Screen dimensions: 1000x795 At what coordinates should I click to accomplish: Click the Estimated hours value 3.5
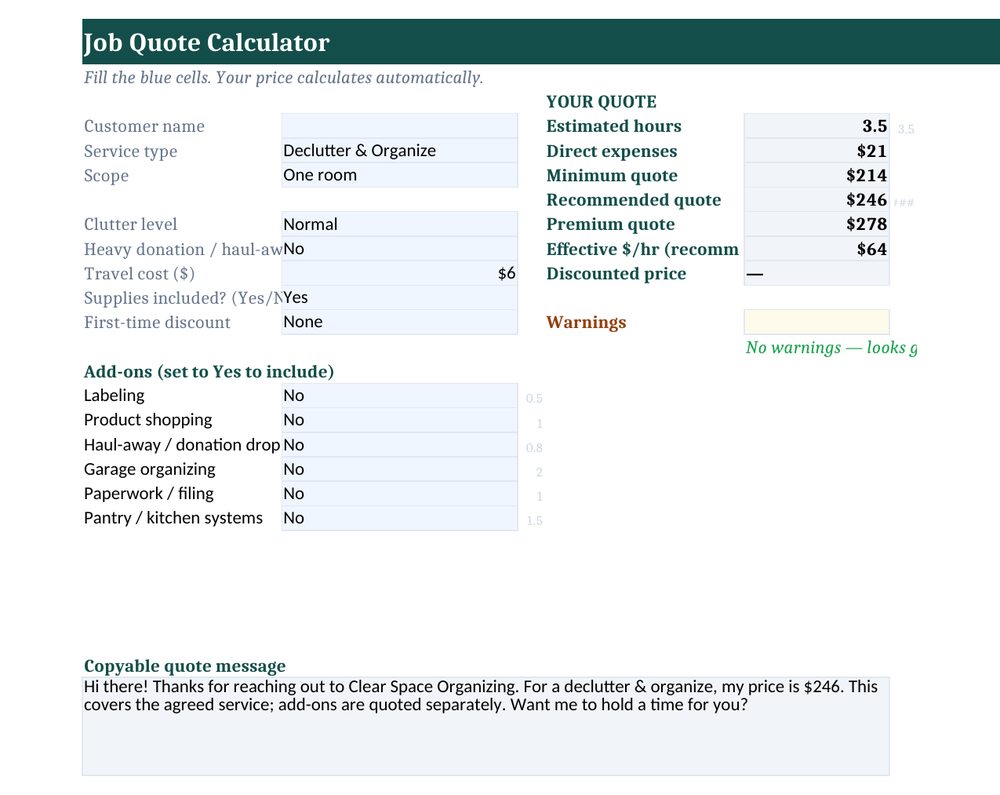[816, 126]
